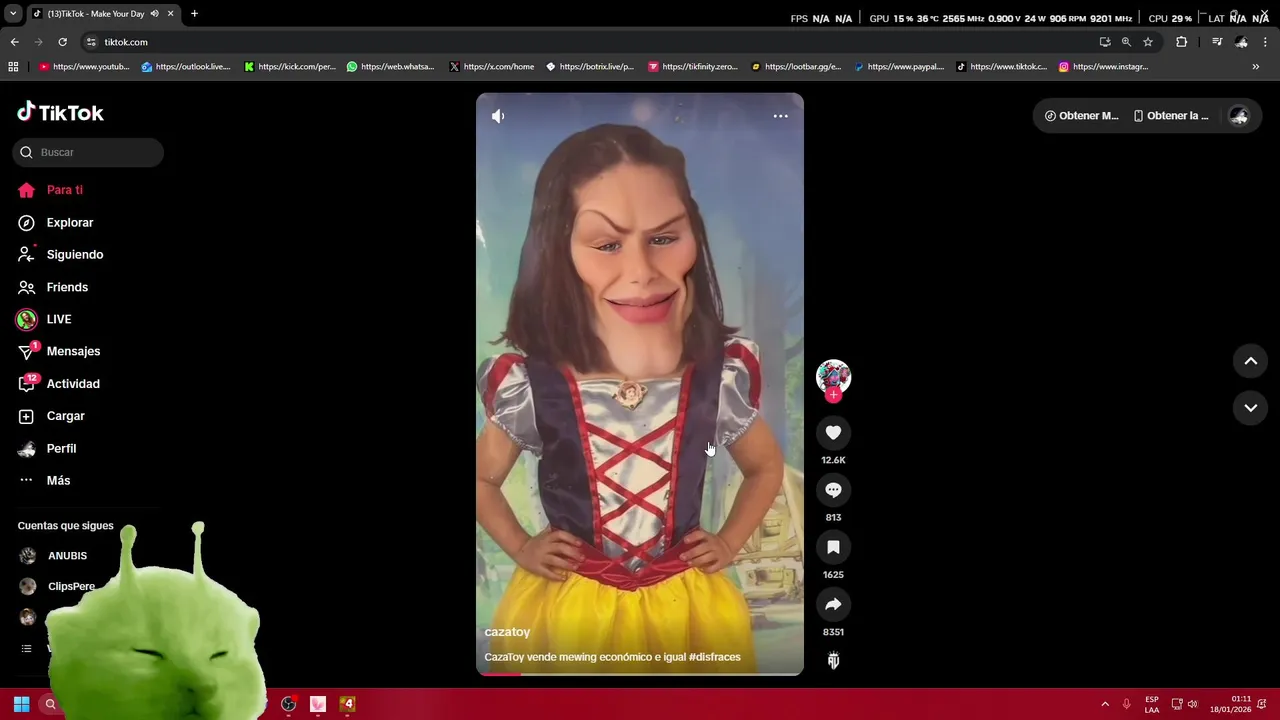1280x720 pixels.
Task: Open the ANUBIS followed account
Action: [x=54, y=556]
